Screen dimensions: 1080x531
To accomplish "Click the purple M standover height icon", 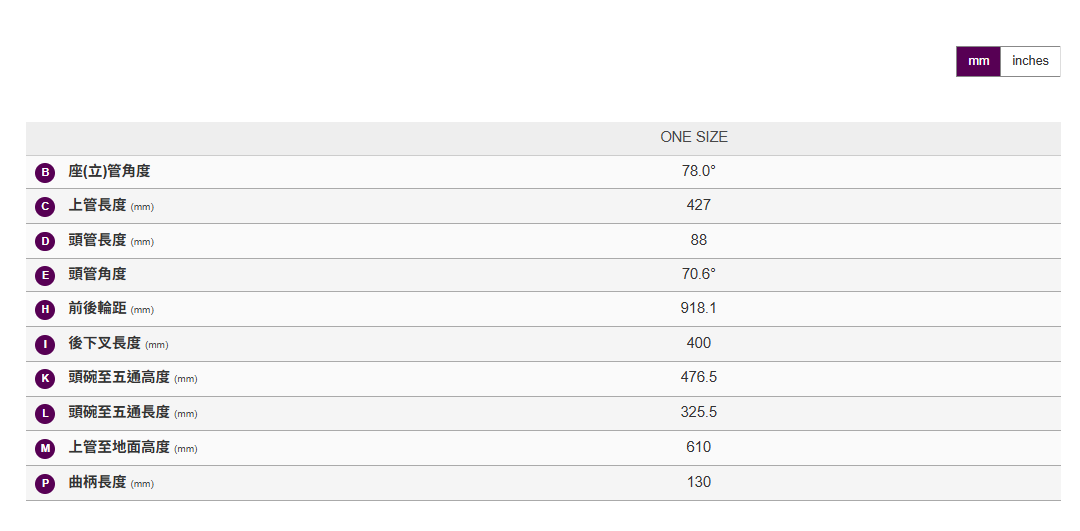I will pos(45,449).
